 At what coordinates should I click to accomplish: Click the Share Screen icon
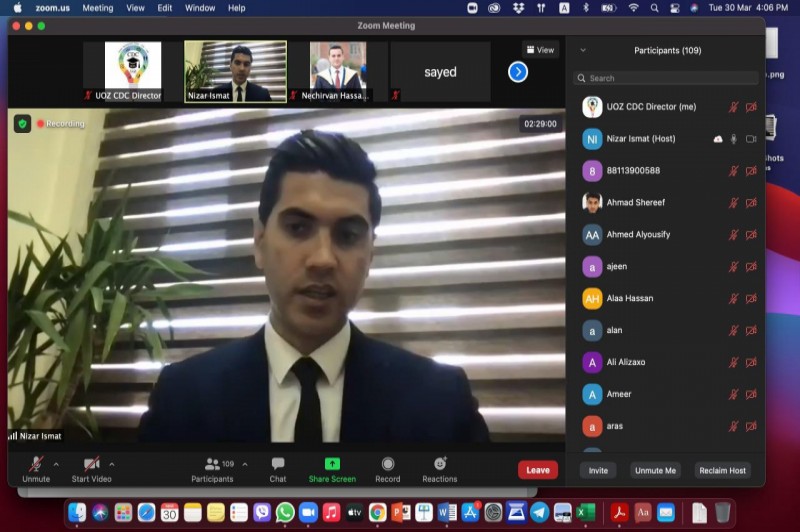[x=332, y=465]
